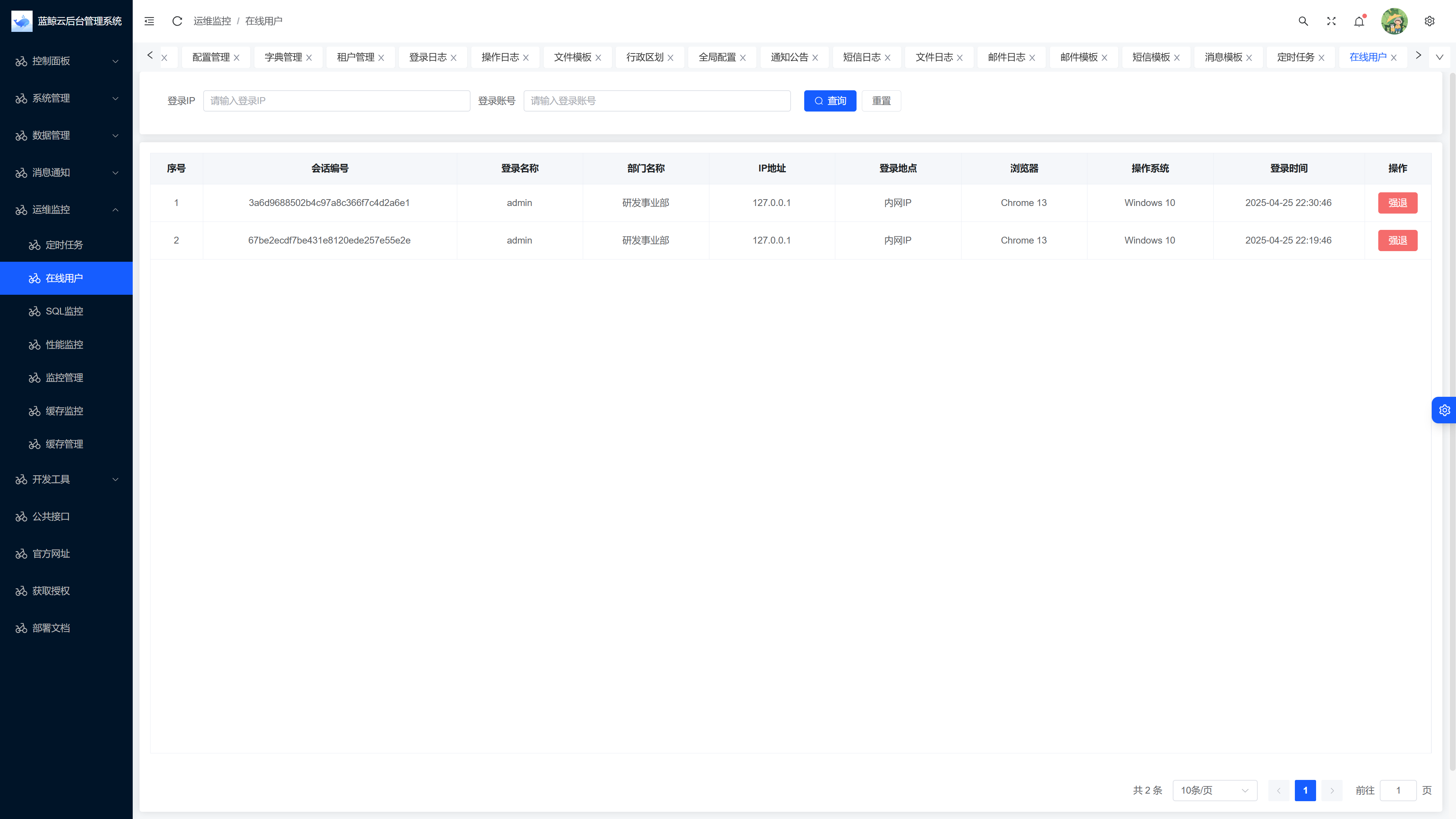The height and width of the screenshot is (819, 1456).
Task: Expand the 系统管理 sidebar menu
Action: 66,98
